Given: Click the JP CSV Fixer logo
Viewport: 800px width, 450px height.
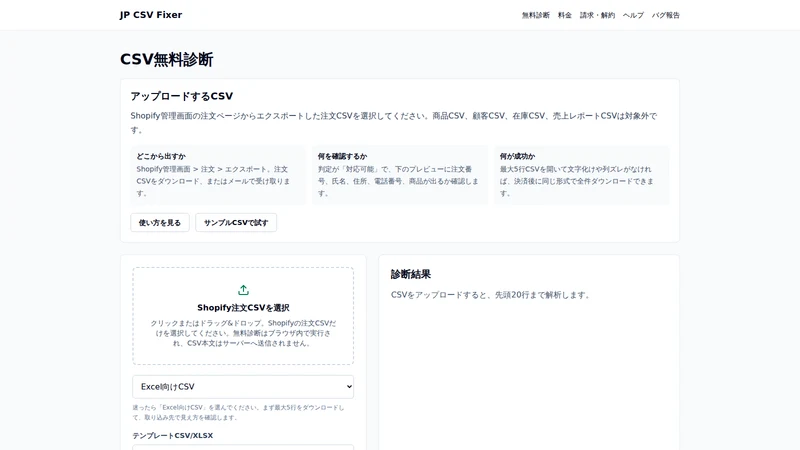Looking at the screenshot, I should pos(151,15).
